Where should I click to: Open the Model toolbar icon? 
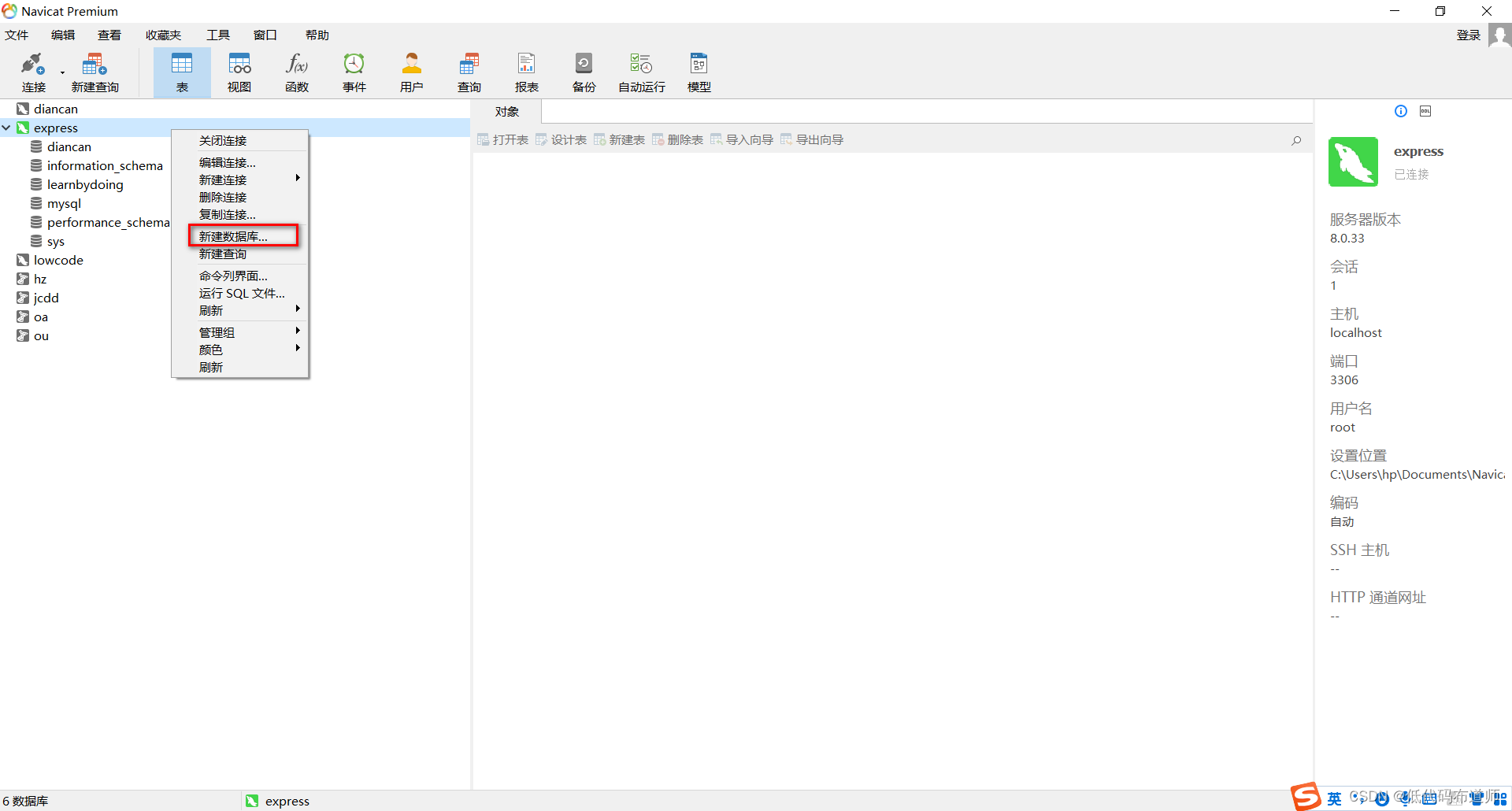click(x=699, y=72)
